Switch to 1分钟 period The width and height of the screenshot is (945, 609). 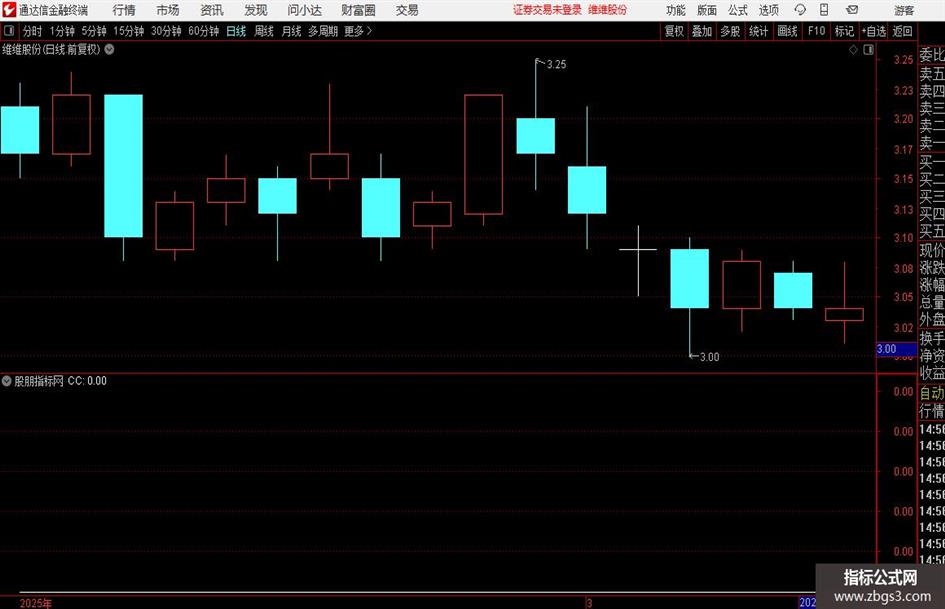62,31
